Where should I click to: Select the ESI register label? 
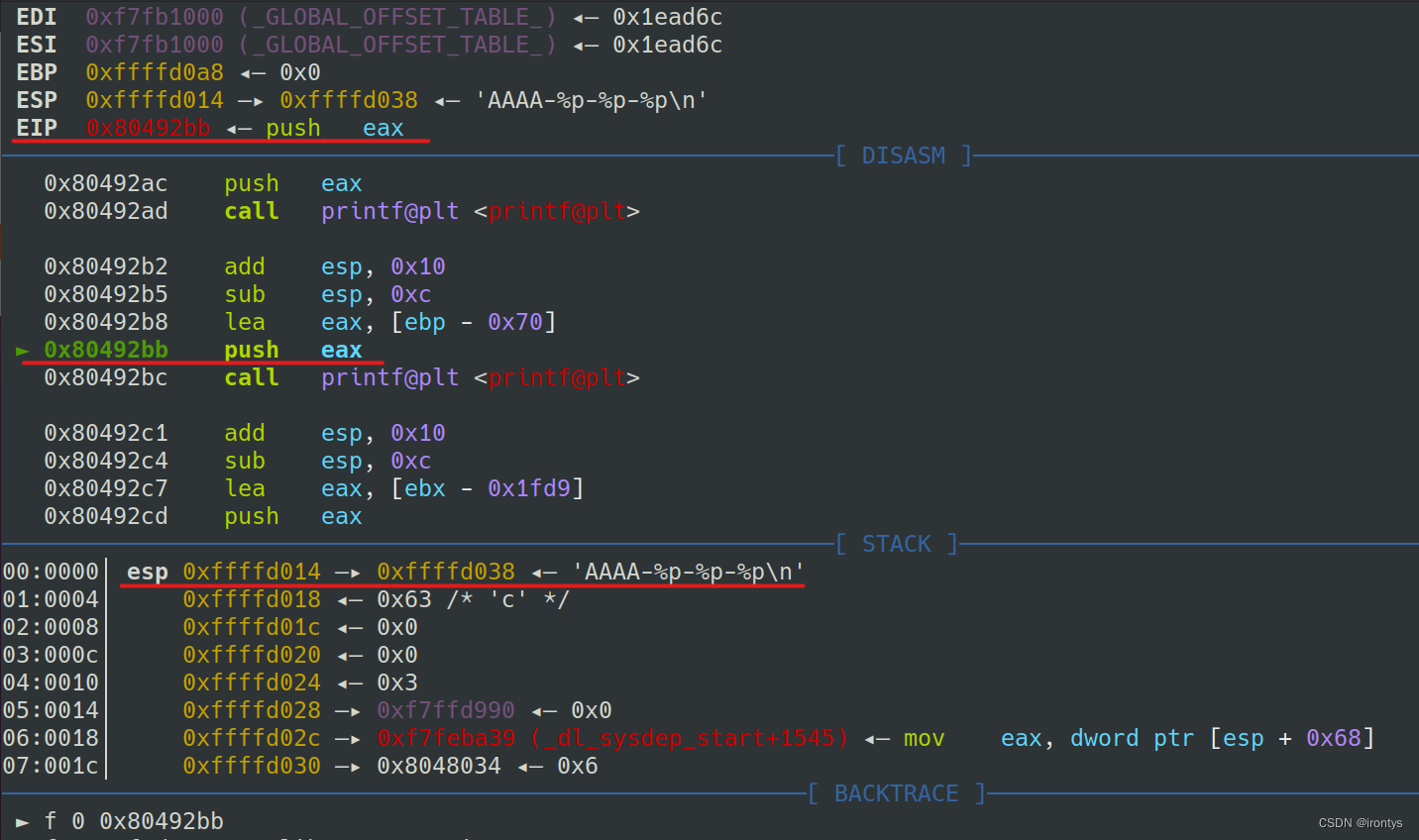[x=37, y=45]
